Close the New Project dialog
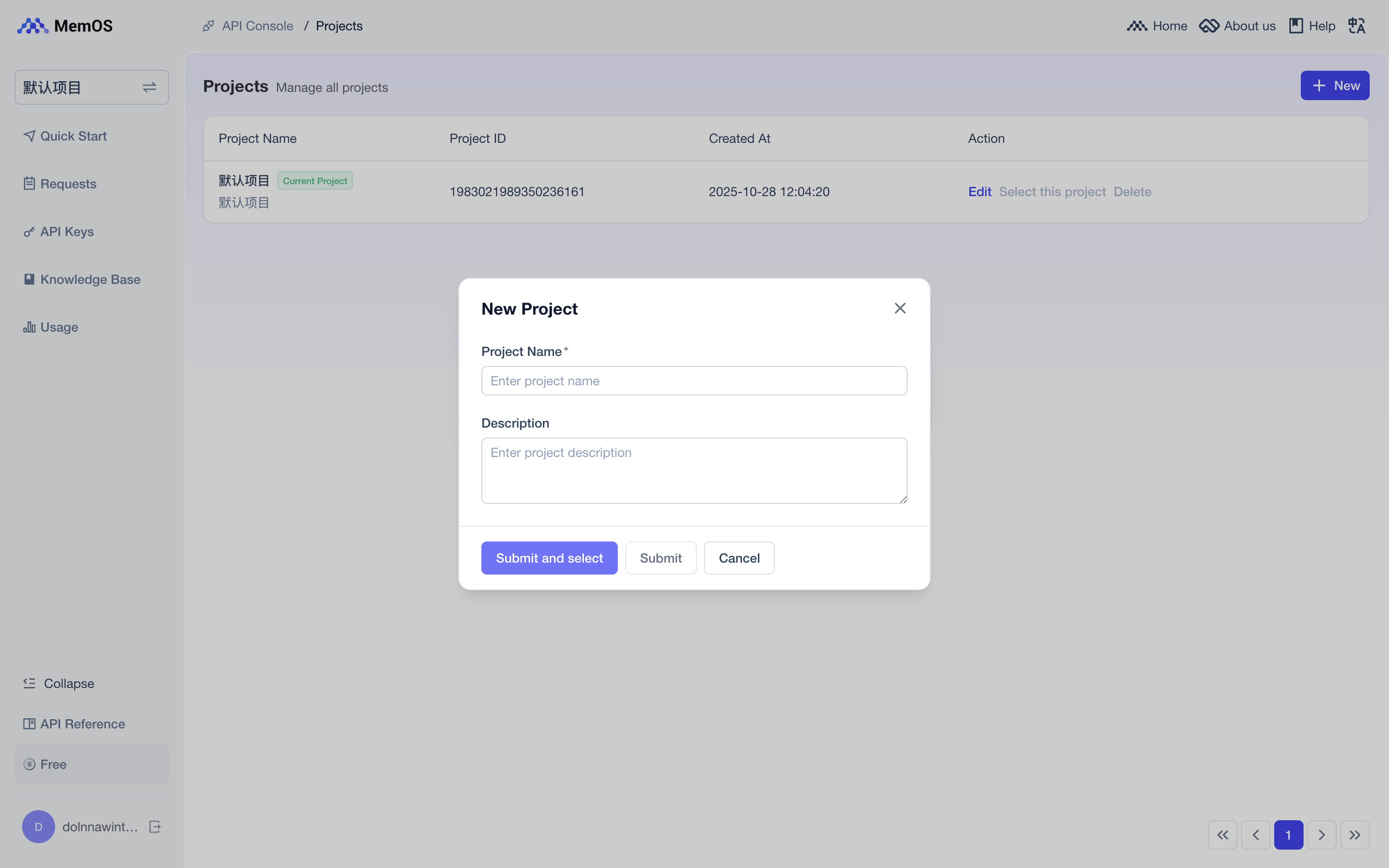The width and height of the screenshot is (1389, 868). point(899,308)
